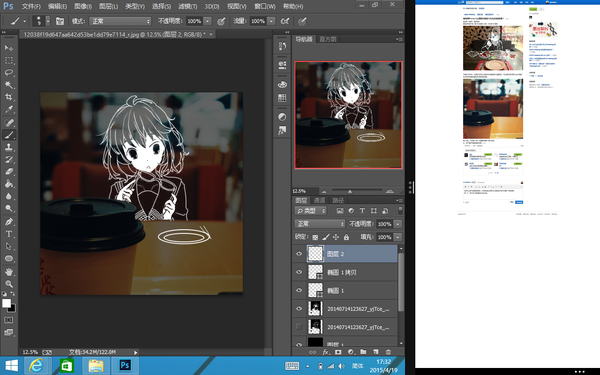Click the delete layer trash icon
600x375 pixels.
coord(388,352)
